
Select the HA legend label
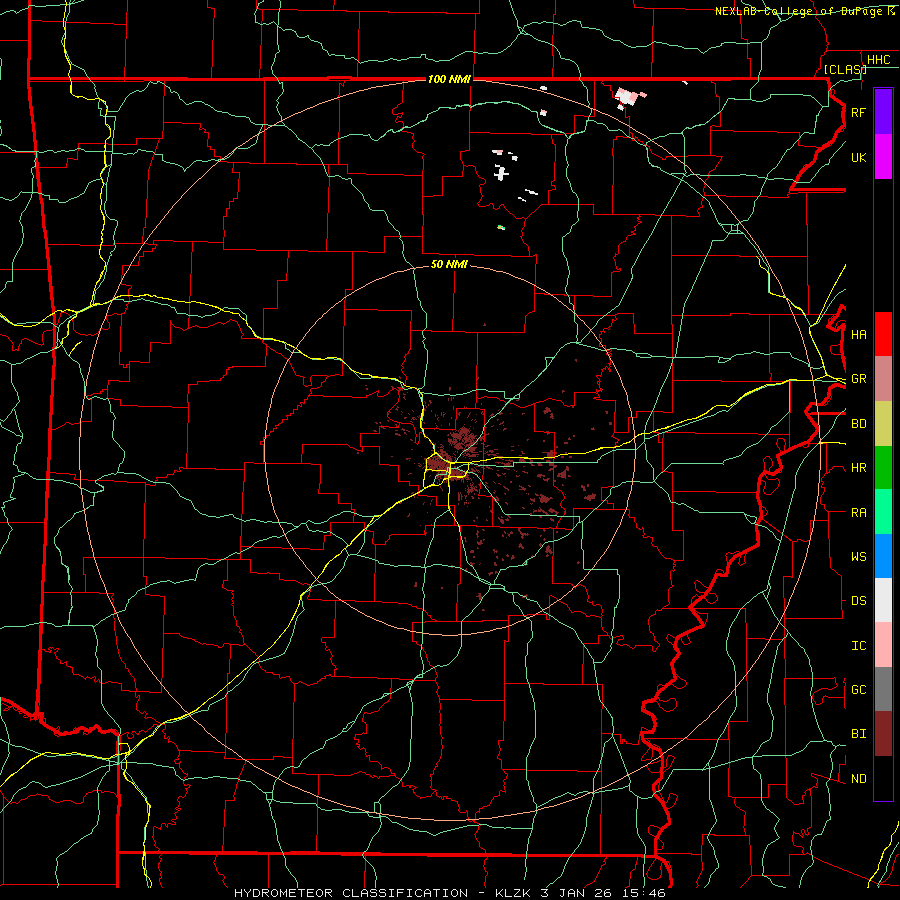858,334
